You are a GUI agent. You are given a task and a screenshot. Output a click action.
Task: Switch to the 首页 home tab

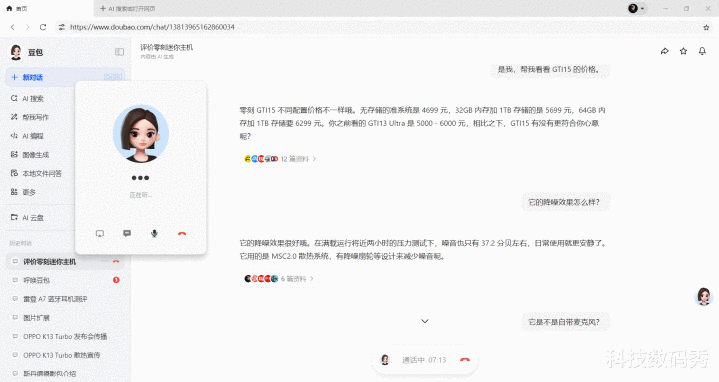point(47,8)
